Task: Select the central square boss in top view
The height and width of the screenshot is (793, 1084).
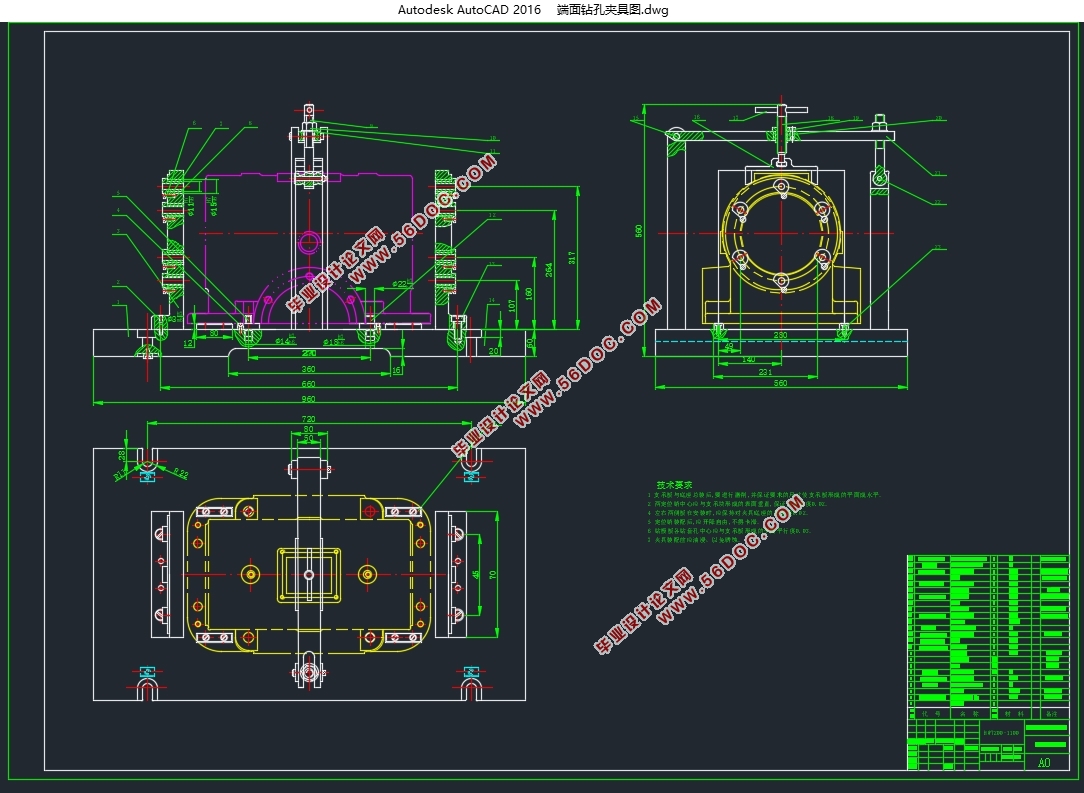Action: 308,573
